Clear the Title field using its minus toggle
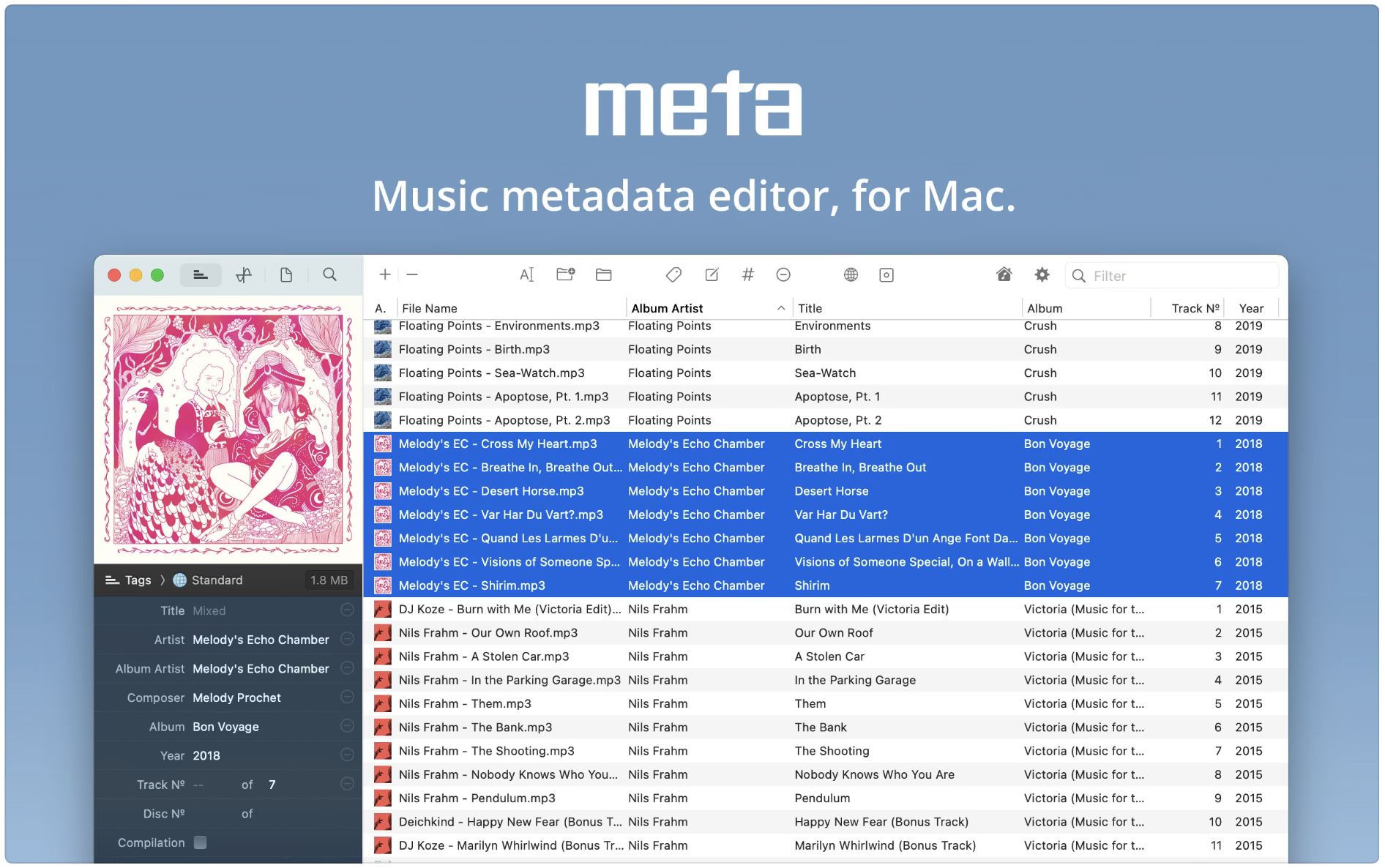Image resolution: width=1385 pixels, height=868 pixels. [347, 610]
